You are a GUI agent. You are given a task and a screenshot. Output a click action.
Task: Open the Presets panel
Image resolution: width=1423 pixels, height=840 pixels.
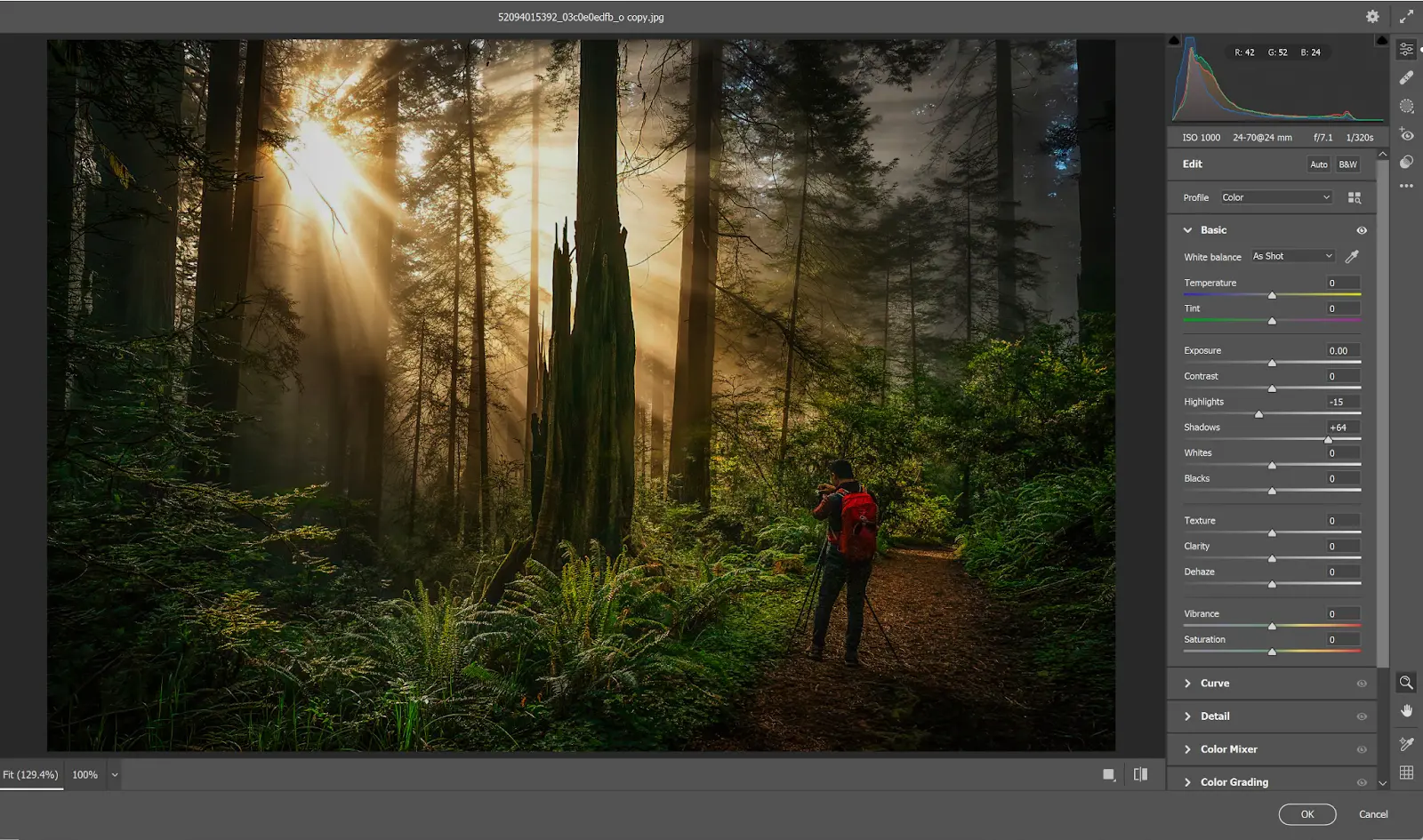(1406, 161)
